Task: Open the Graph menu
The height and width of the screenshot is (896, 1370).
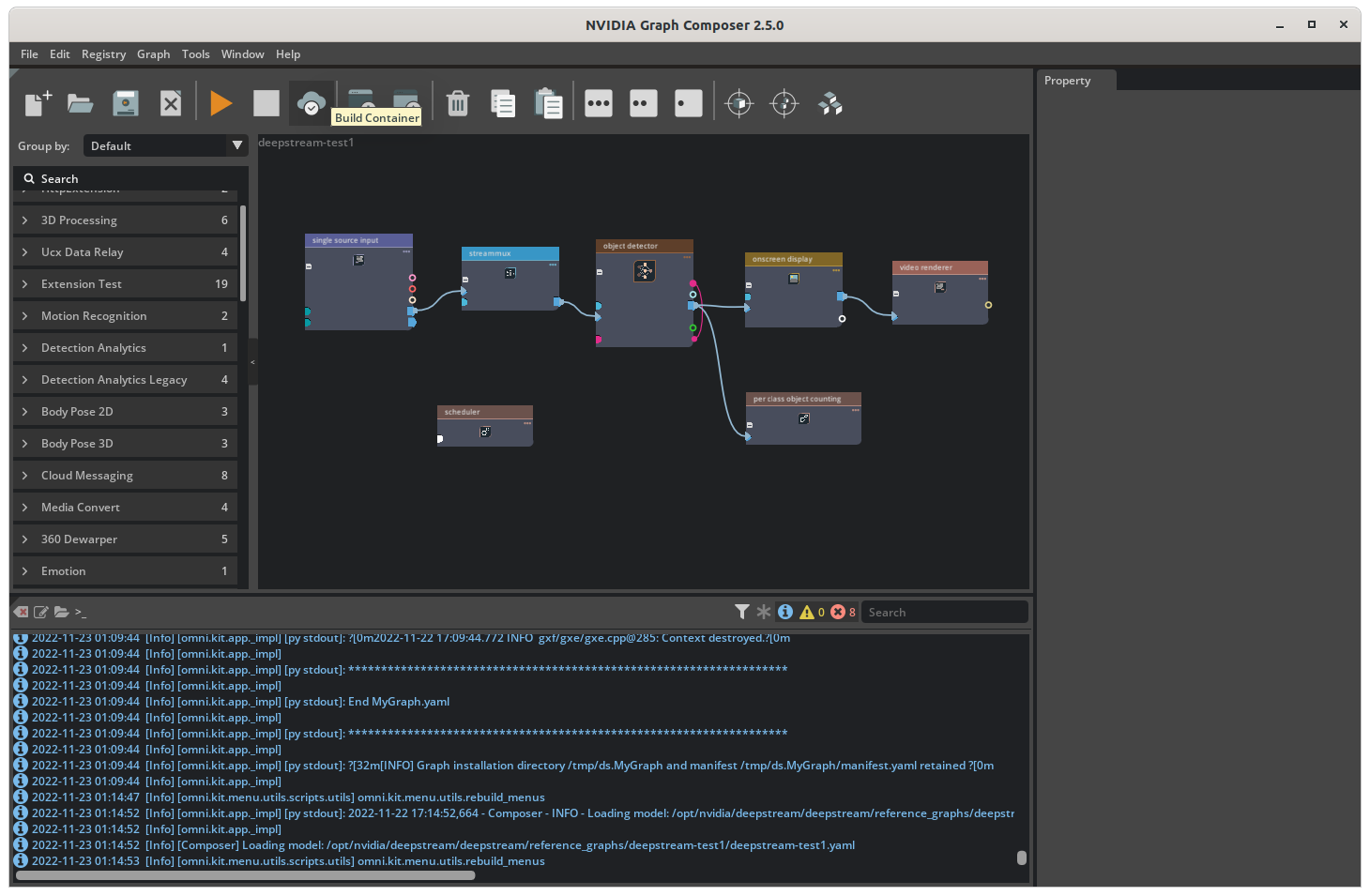Action: pos(153,54)
